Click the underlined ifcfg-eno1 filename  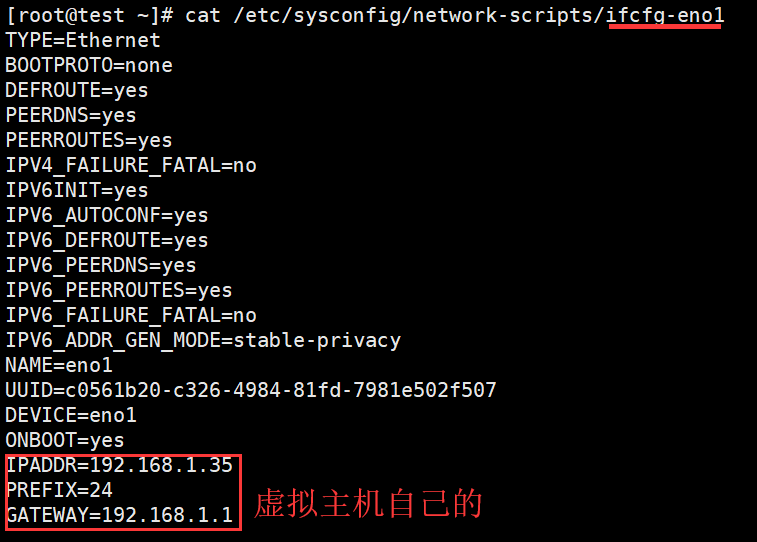(665, 15)
